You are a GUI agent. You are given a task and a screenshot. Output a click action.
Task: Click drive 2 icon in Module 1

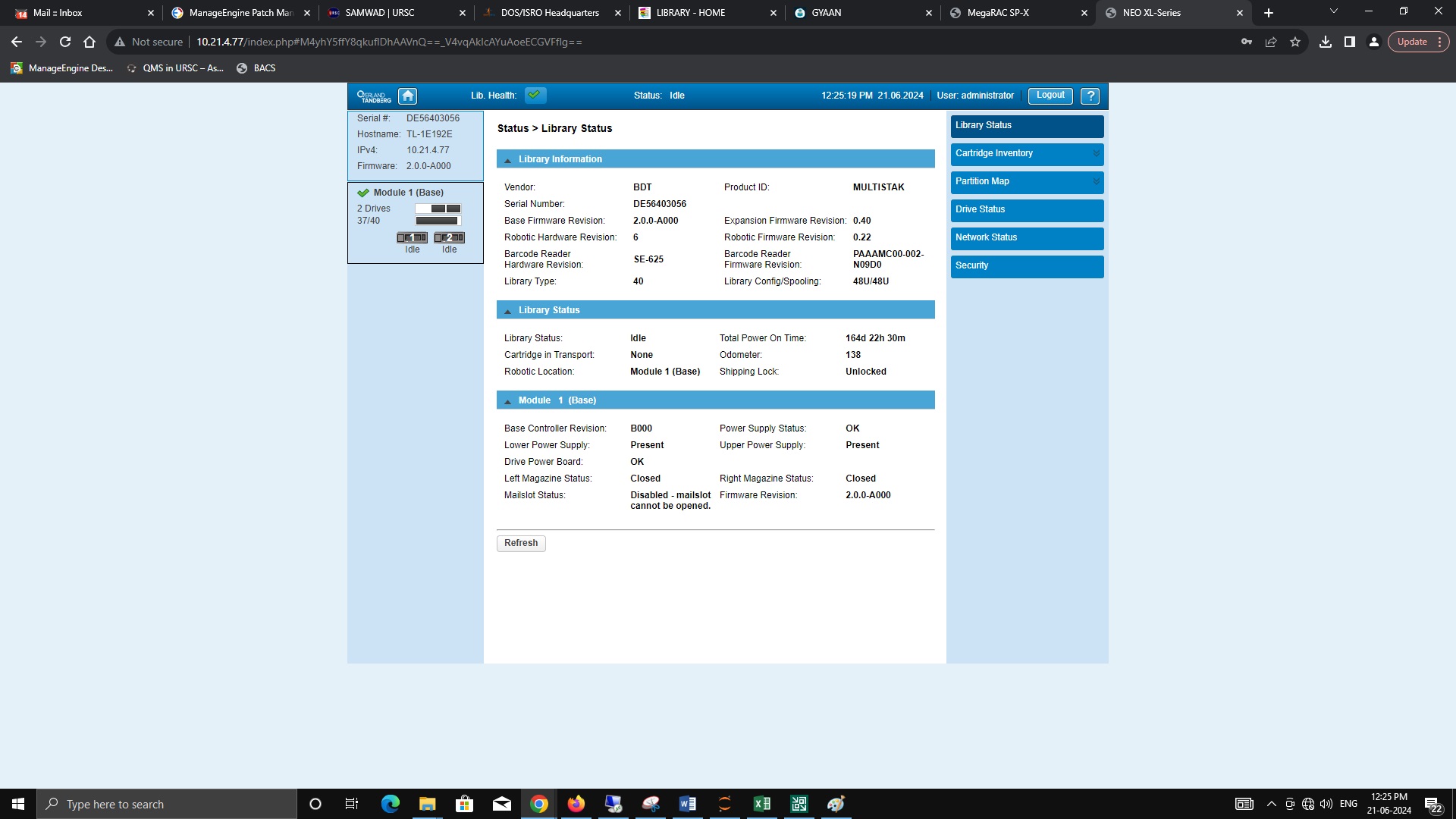coord(449,238)
